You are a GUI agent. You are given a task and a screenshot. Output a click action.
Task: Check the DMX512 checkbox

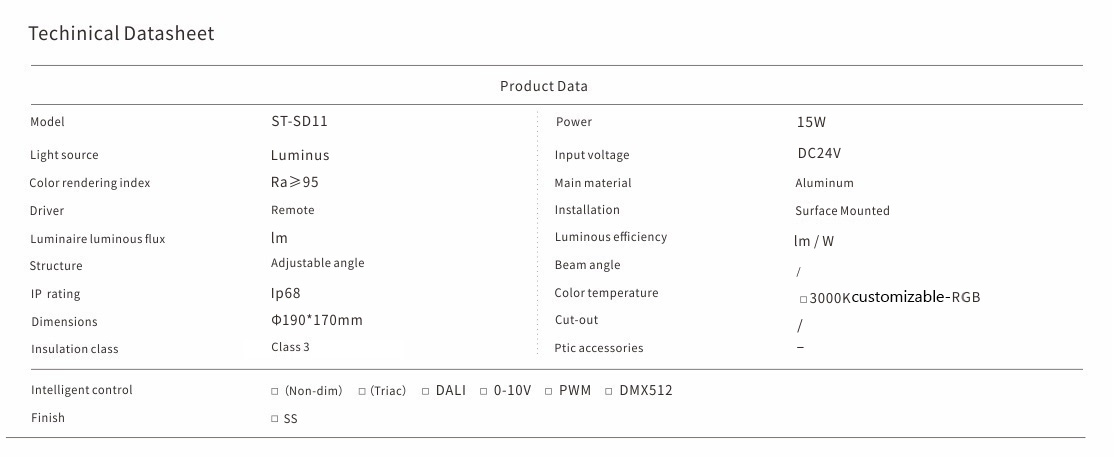click(x=609, y=391)
